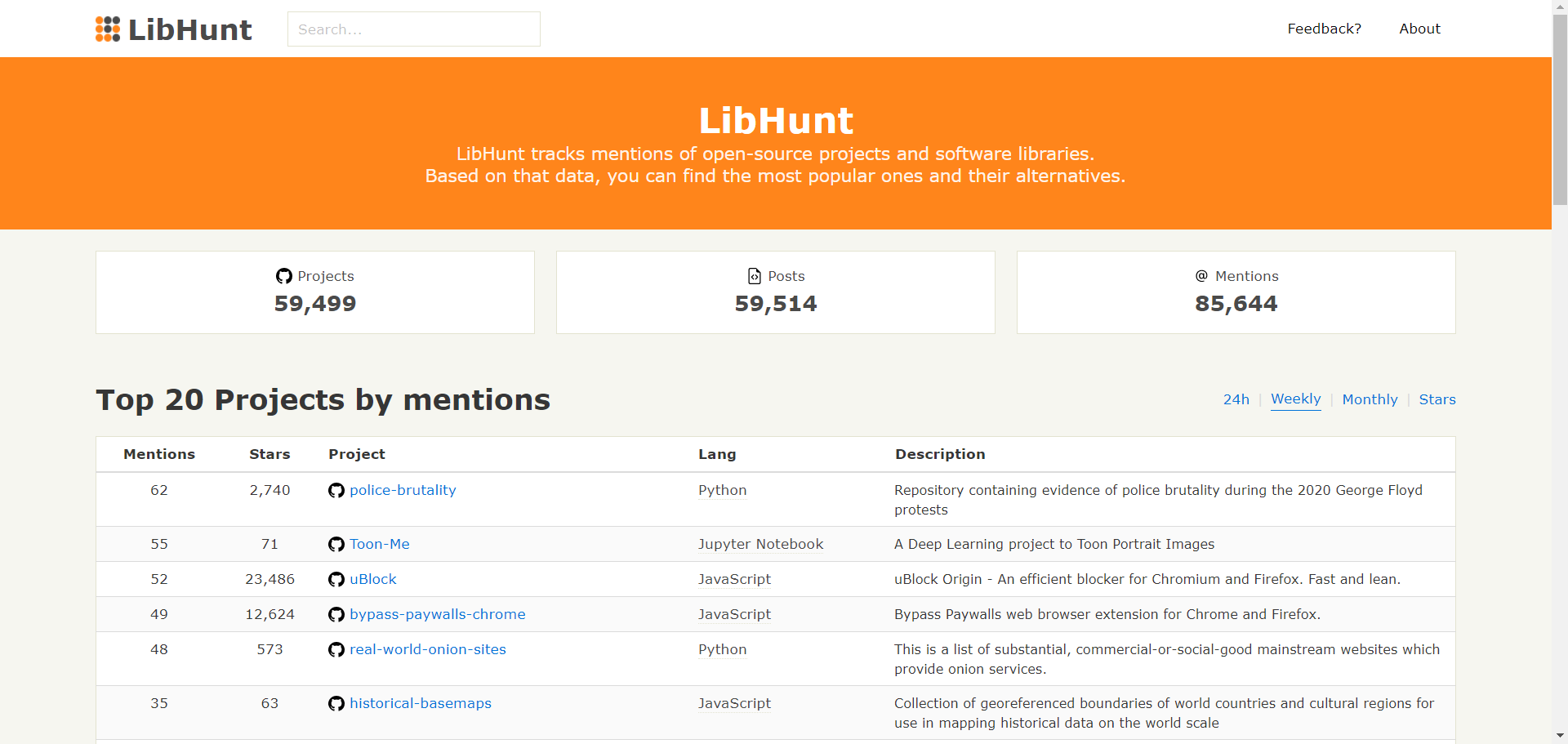Screen dimensions: 1568x744
Task: Click JavaScript language in uBlock row
Action: pyautogui.click(x=735, y=579)
